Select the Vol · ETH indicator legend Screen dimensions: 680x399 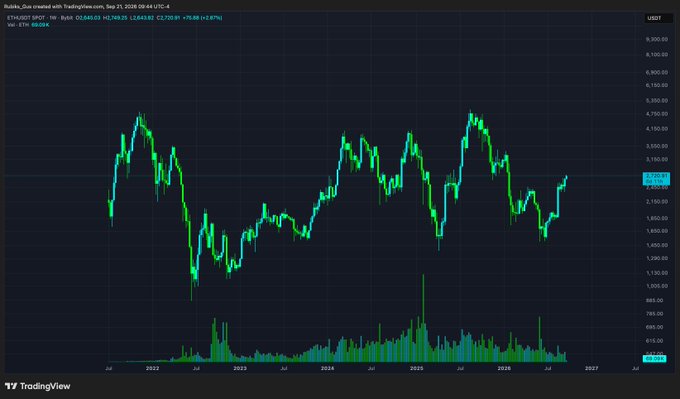coord(18,25)
